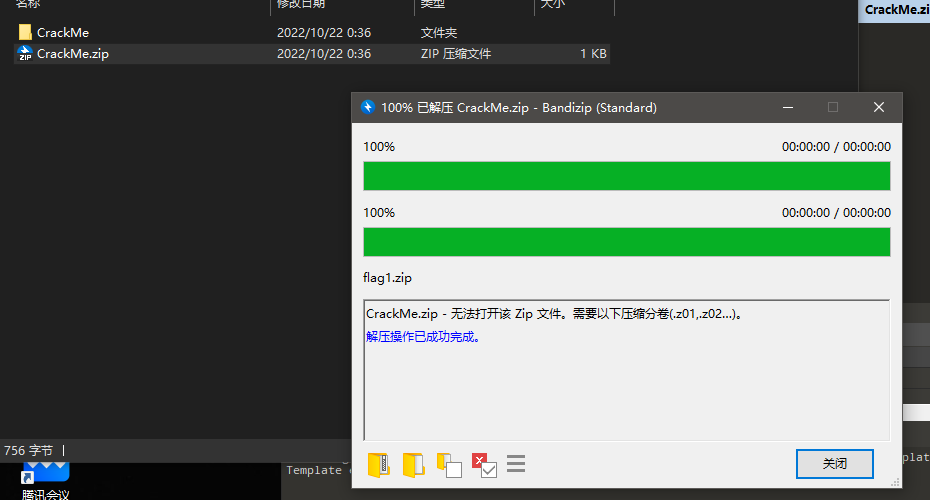The image size is (930, 500).
Task: Select the CrackMe.zip file
Action: coord(72,54)
